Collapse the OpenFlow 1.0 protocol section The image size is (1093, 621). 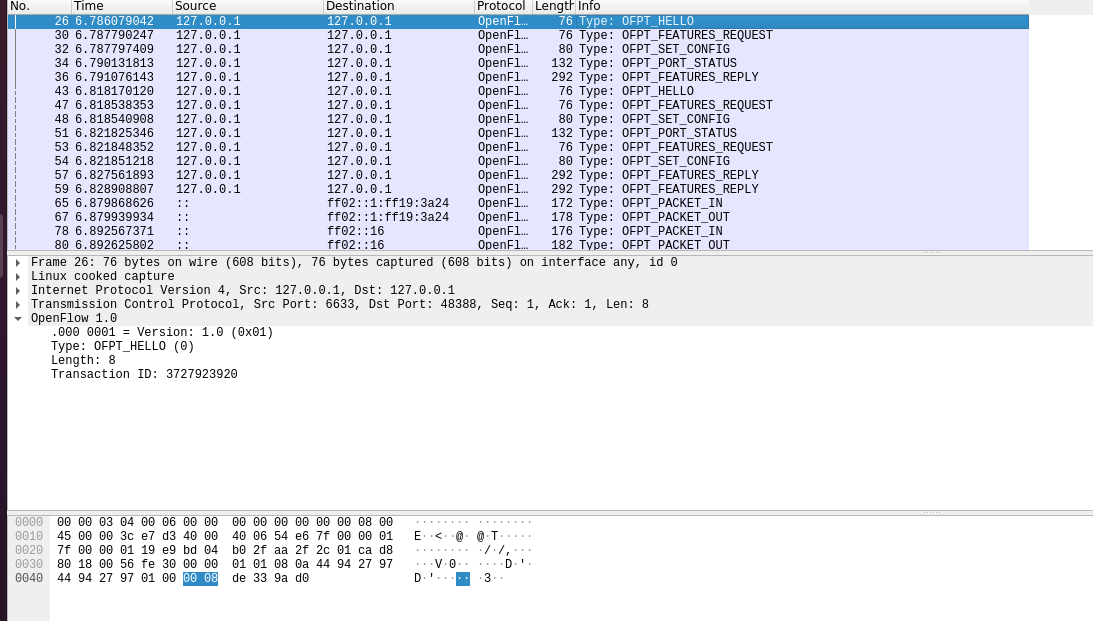20,318
